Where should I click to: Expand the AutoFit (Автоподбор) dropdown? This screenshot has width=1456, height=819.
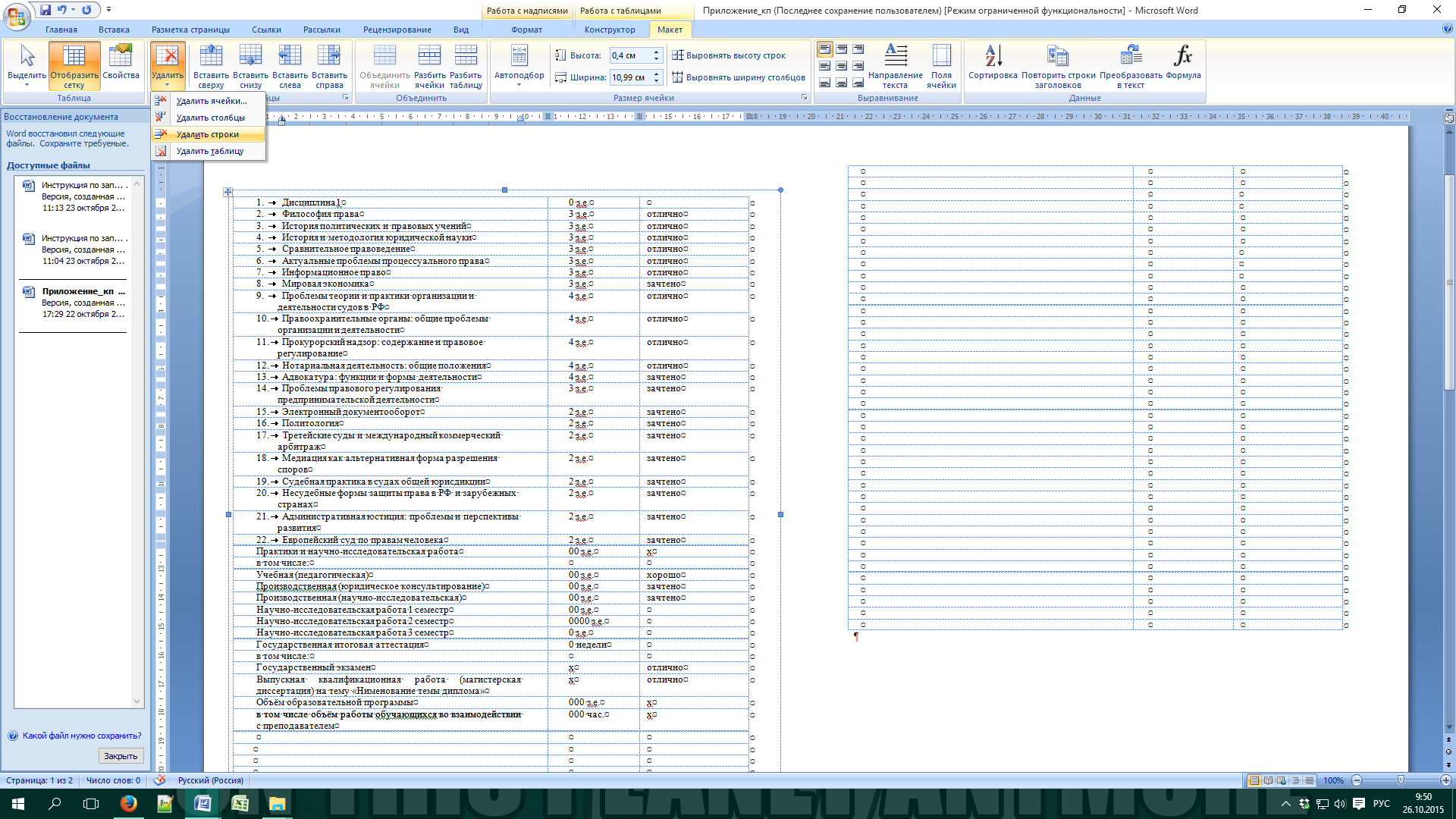(x=519, y=65)
